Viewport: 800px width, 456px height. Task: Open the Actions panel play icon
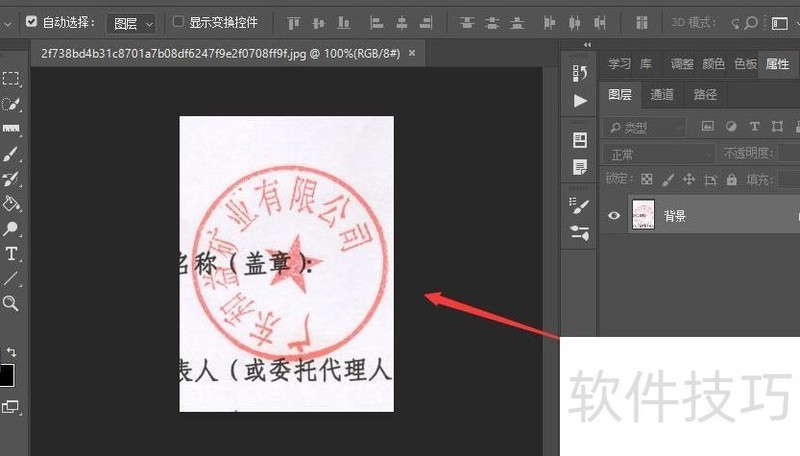(x=580, y=100)
